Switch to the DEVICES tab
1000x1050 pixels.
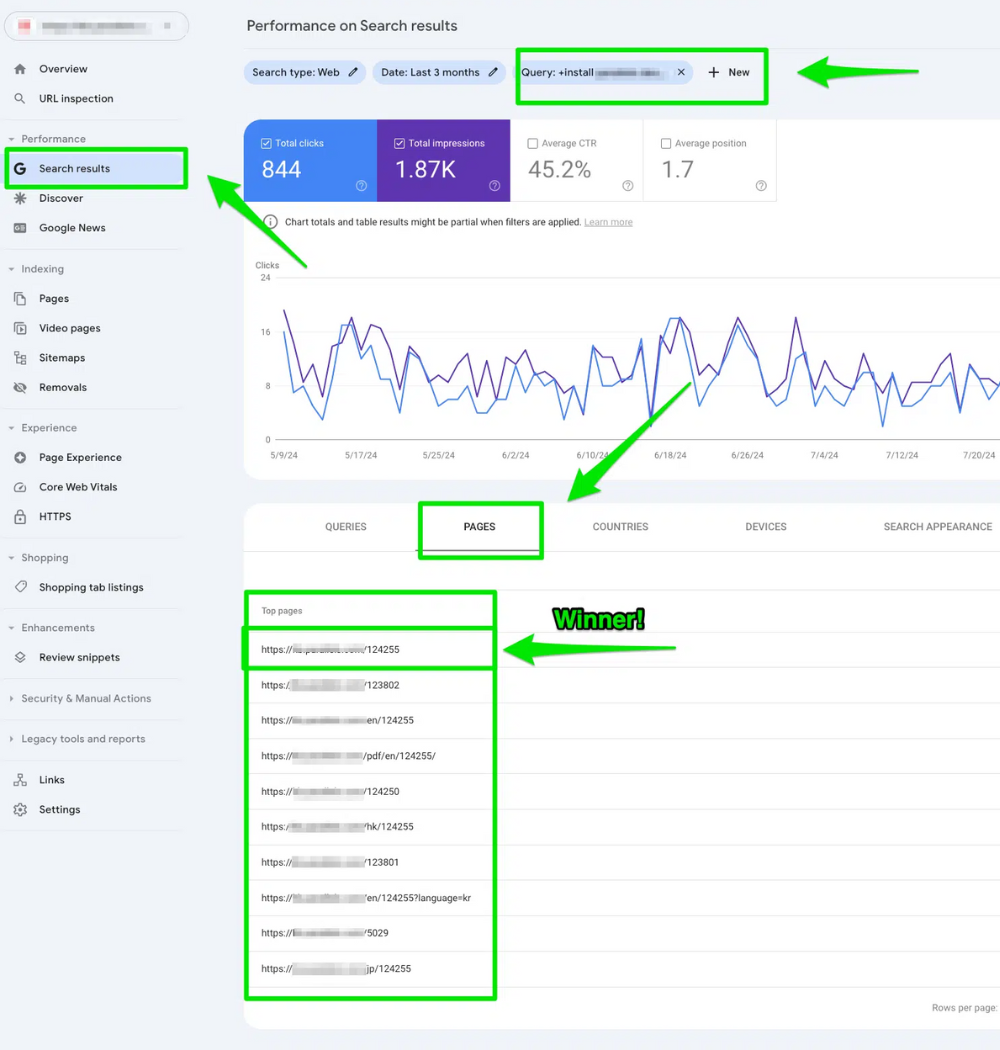click(x=765, y=527)
